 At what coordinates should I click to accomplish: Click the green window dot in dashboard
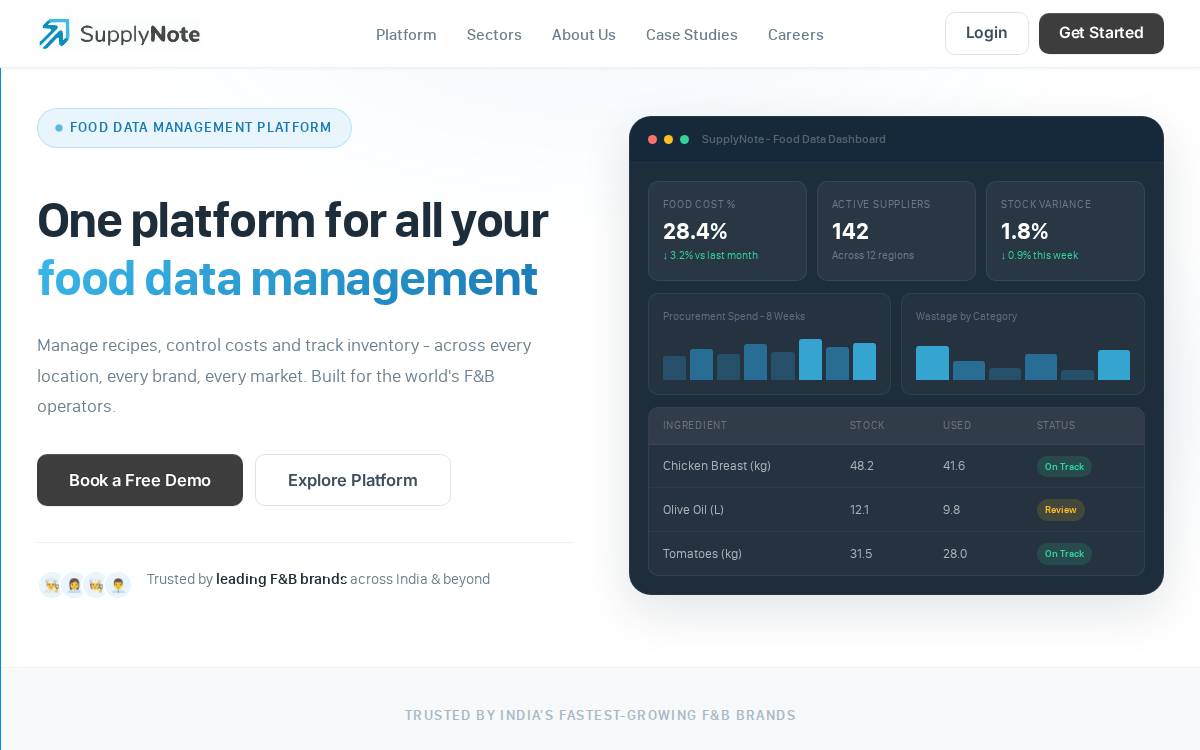685,140
